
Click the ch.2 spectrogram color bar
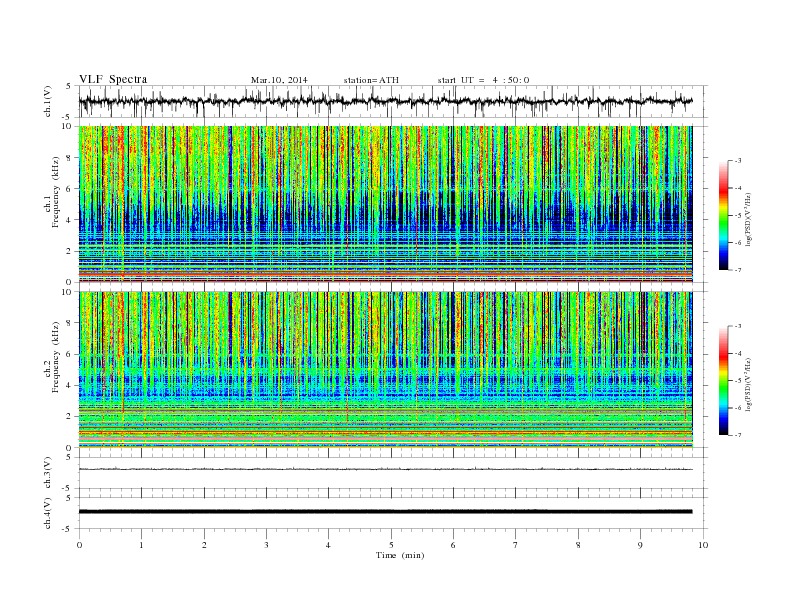pyautogui.click(x=723, y=380)
